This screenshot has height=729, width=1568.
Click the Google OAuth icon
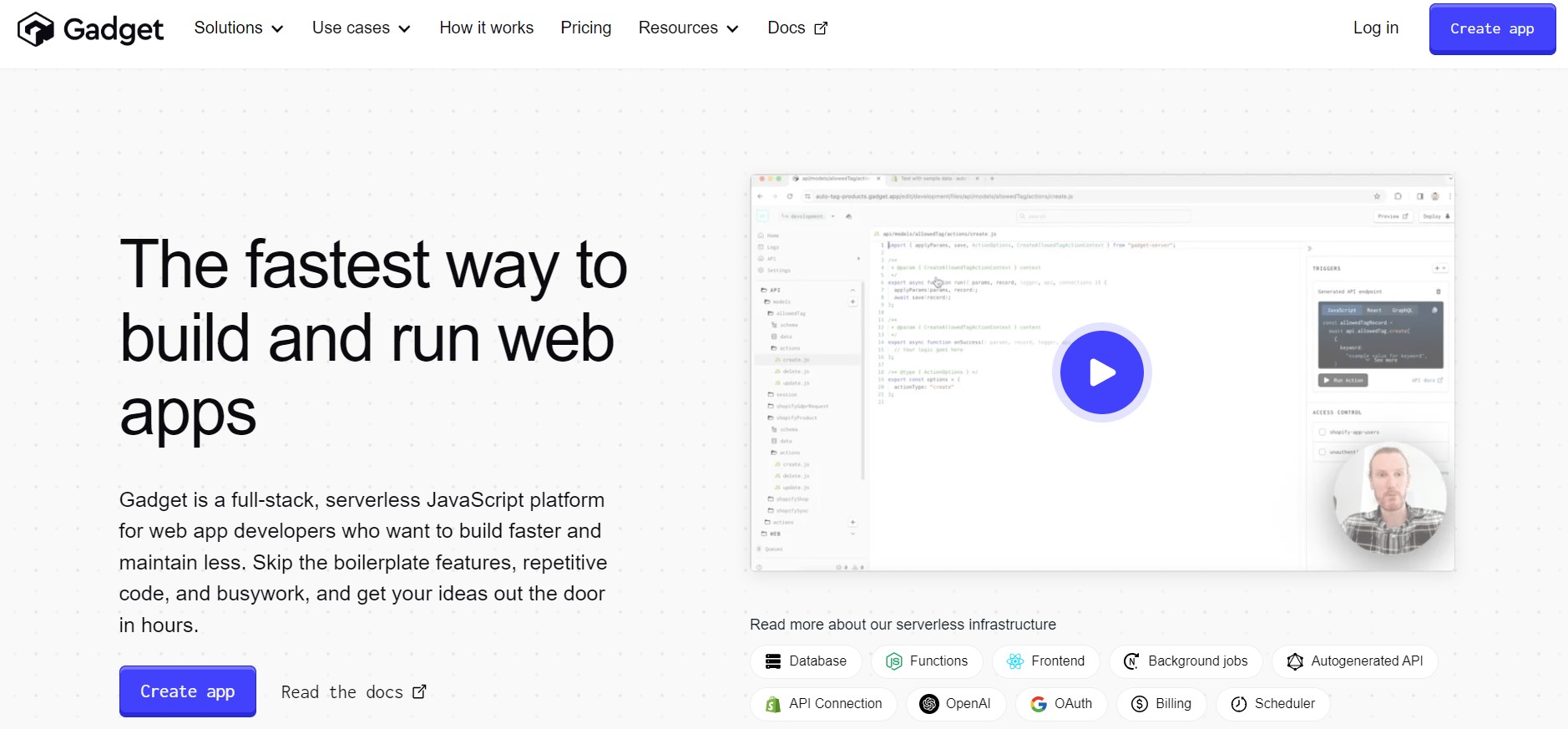pos(1039,704)
